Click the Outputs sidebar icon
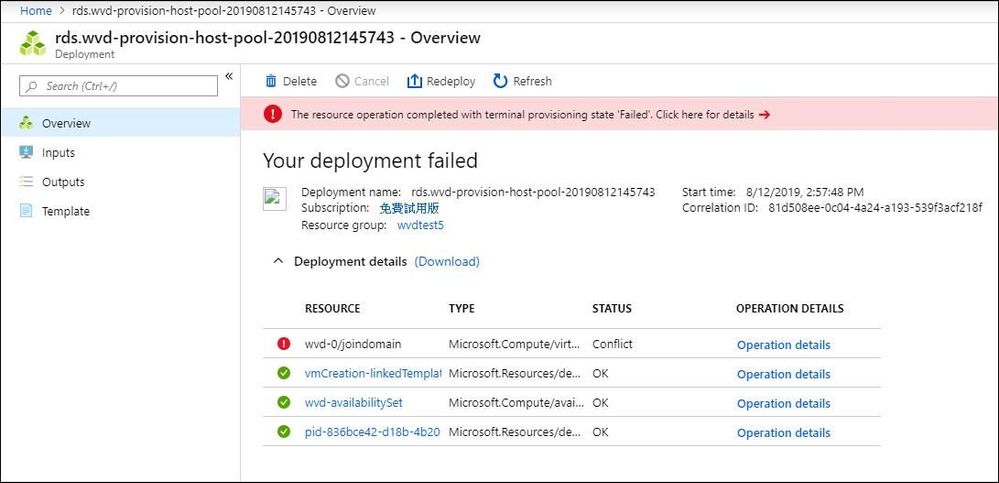 click(26, 182)
